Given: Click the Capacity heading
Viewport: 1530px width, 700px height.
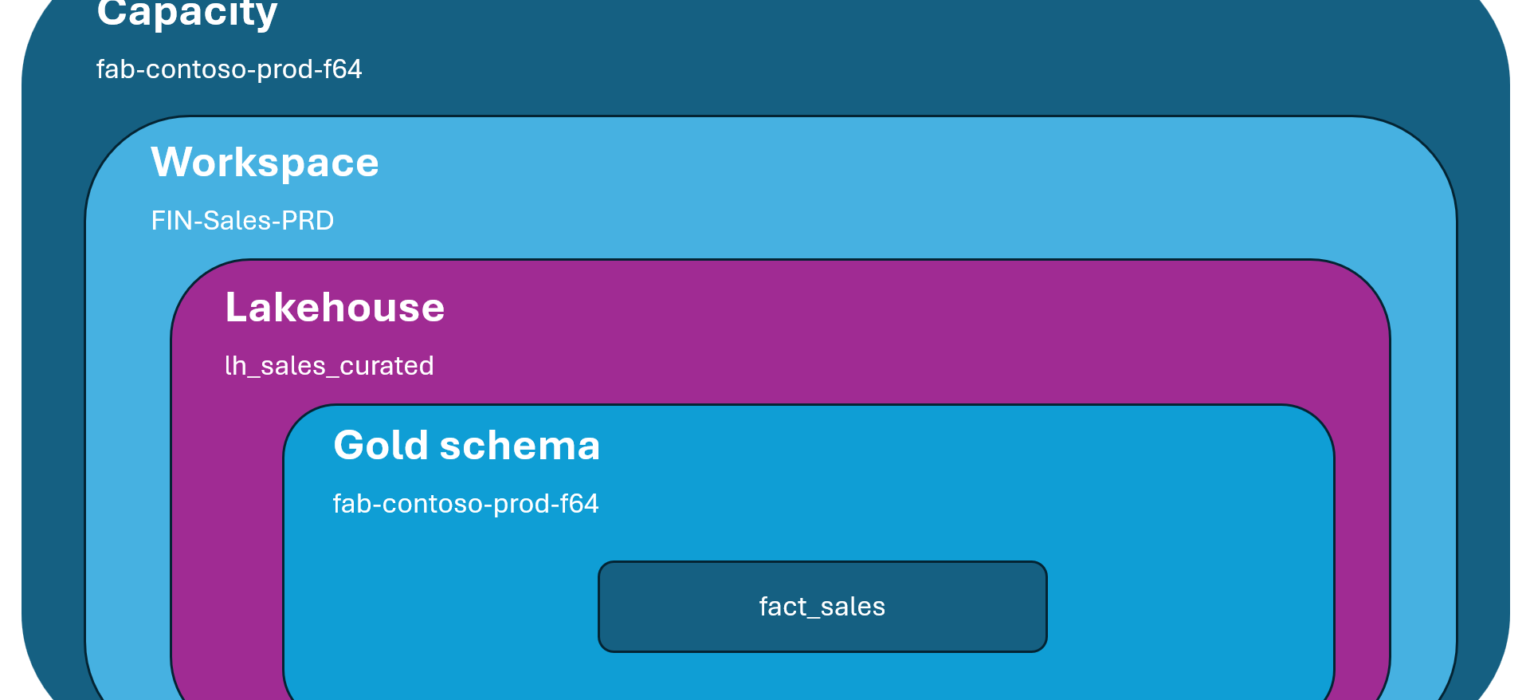Looking at the screenshot, I should tap(187, 13).
